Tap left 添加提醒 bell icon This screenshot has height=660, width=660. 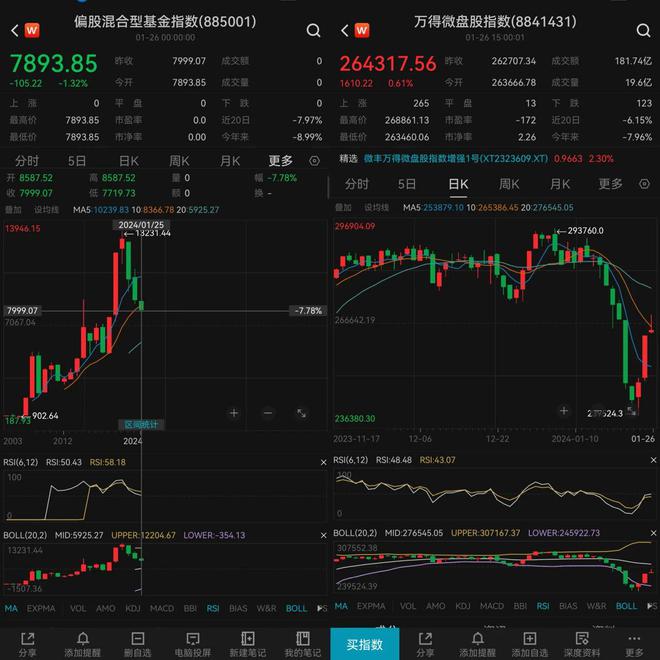pos(82,644)
